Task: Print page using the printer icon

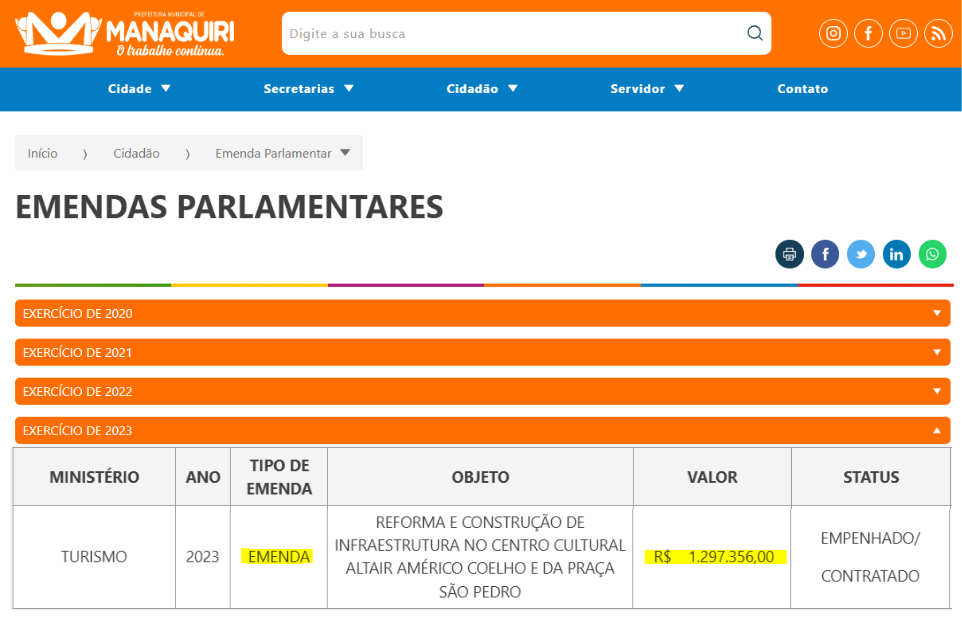Action: tap(789, 254)
